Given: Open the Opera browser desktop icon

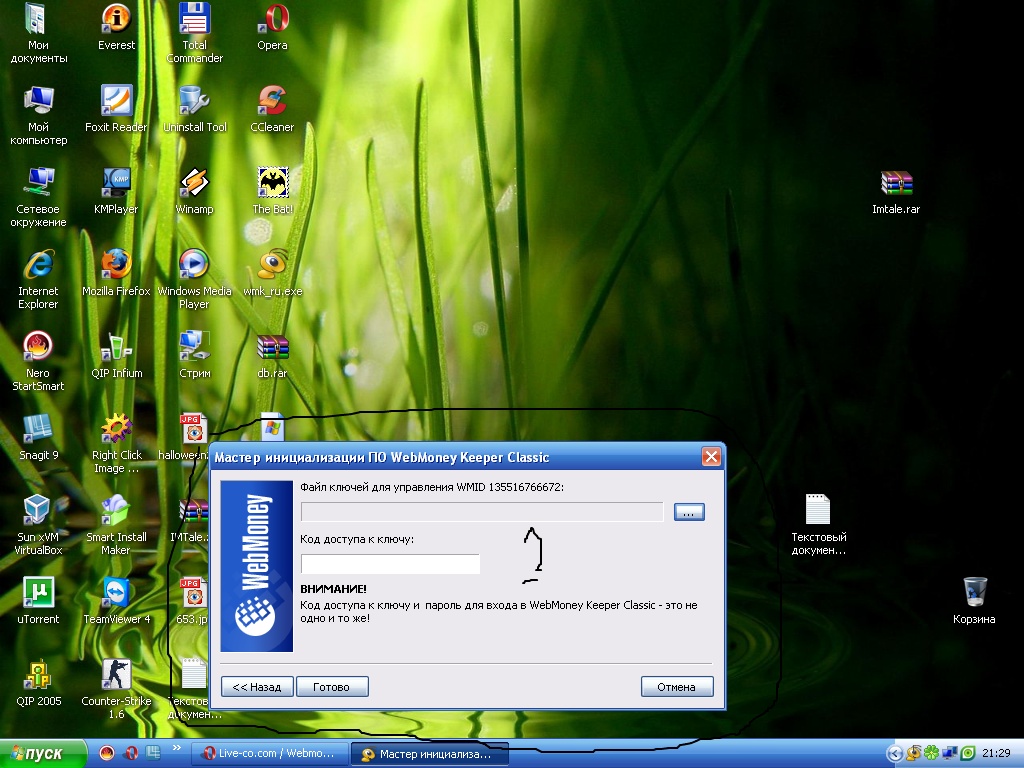Looking at the screenshot, I should pos(272,19).
